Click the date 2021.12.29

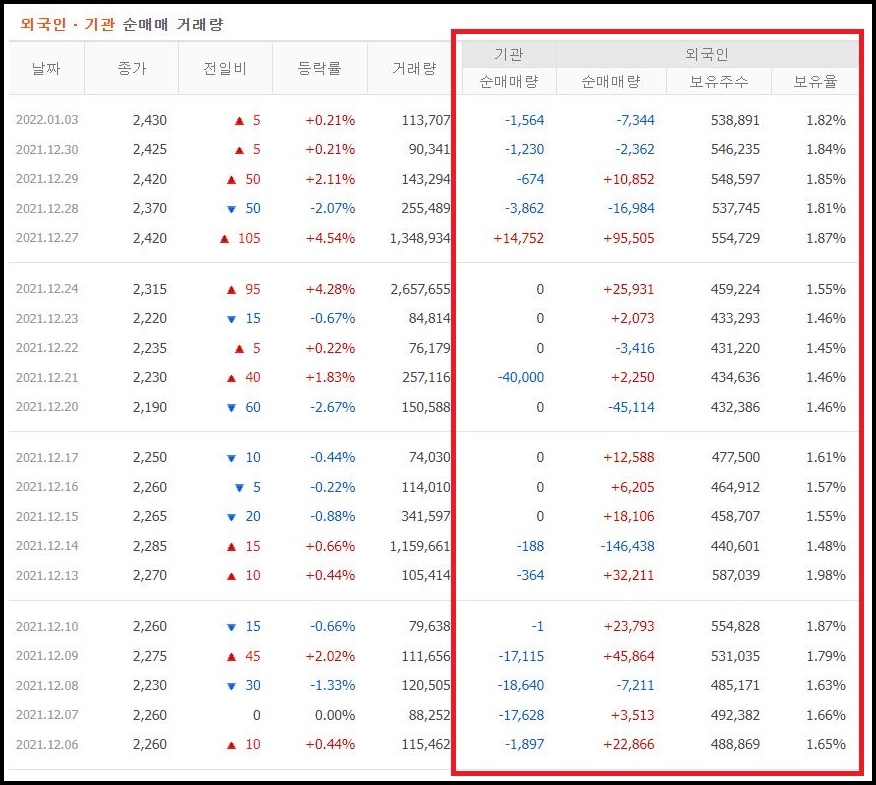(47, 179)
